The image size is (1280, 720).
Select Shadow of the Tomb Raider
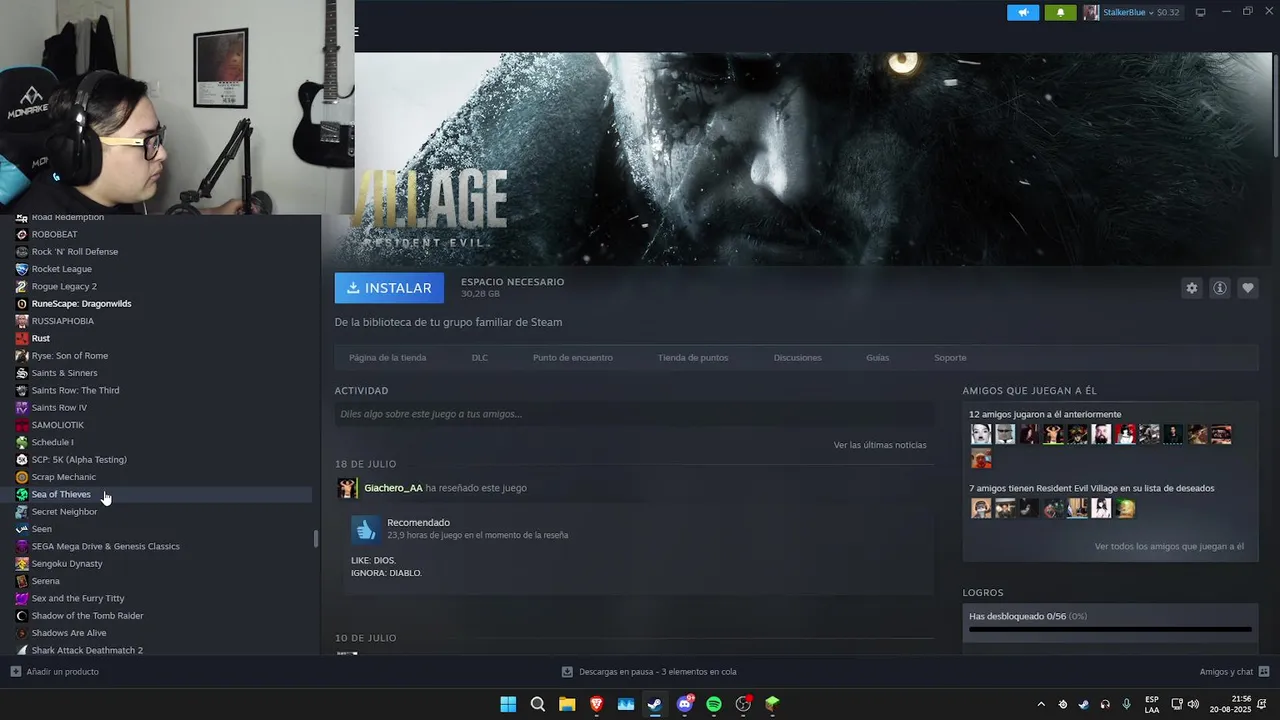click(x=87, y=616)
